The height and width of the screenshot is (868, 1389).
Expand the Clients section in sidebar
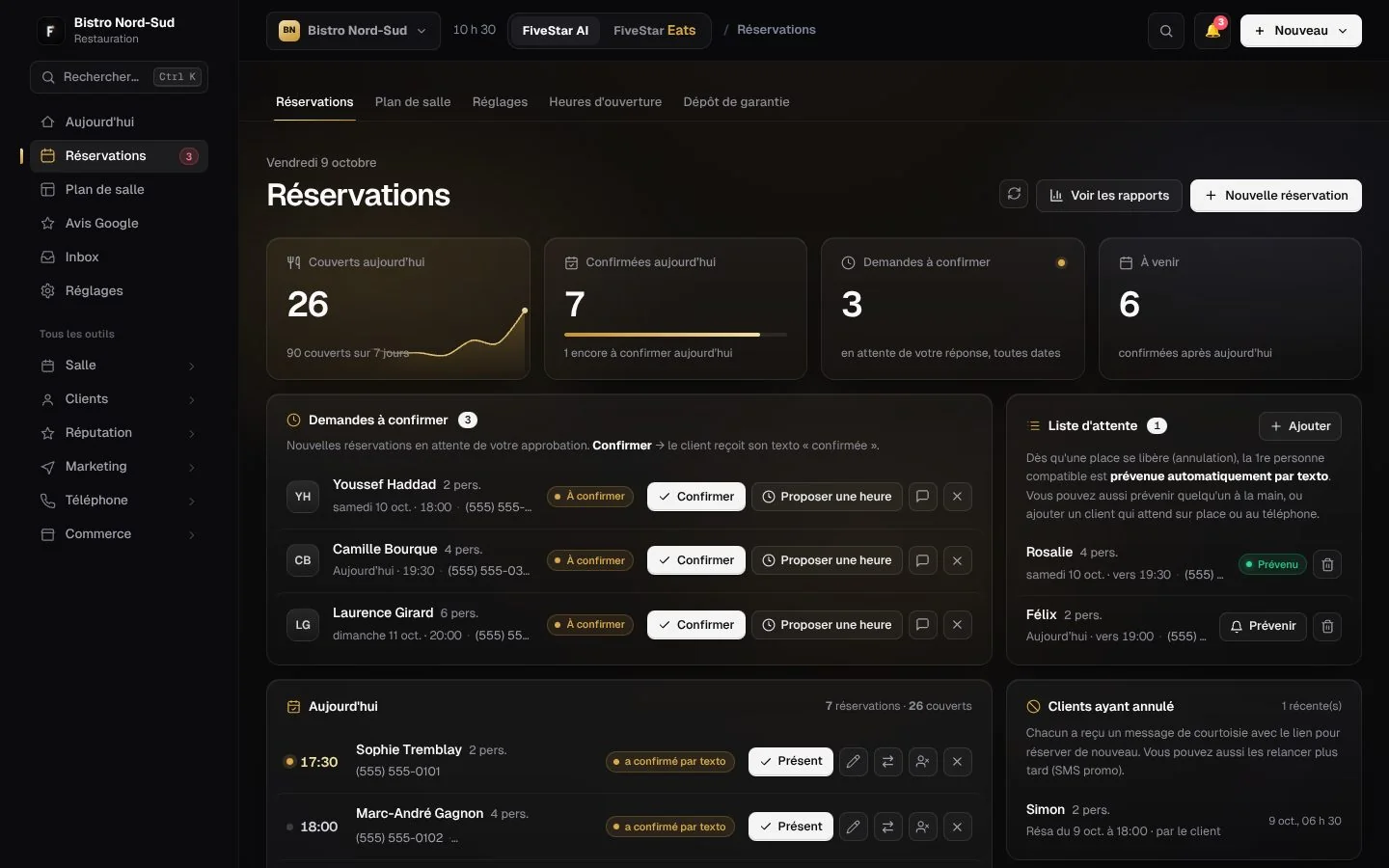point(119,399)
